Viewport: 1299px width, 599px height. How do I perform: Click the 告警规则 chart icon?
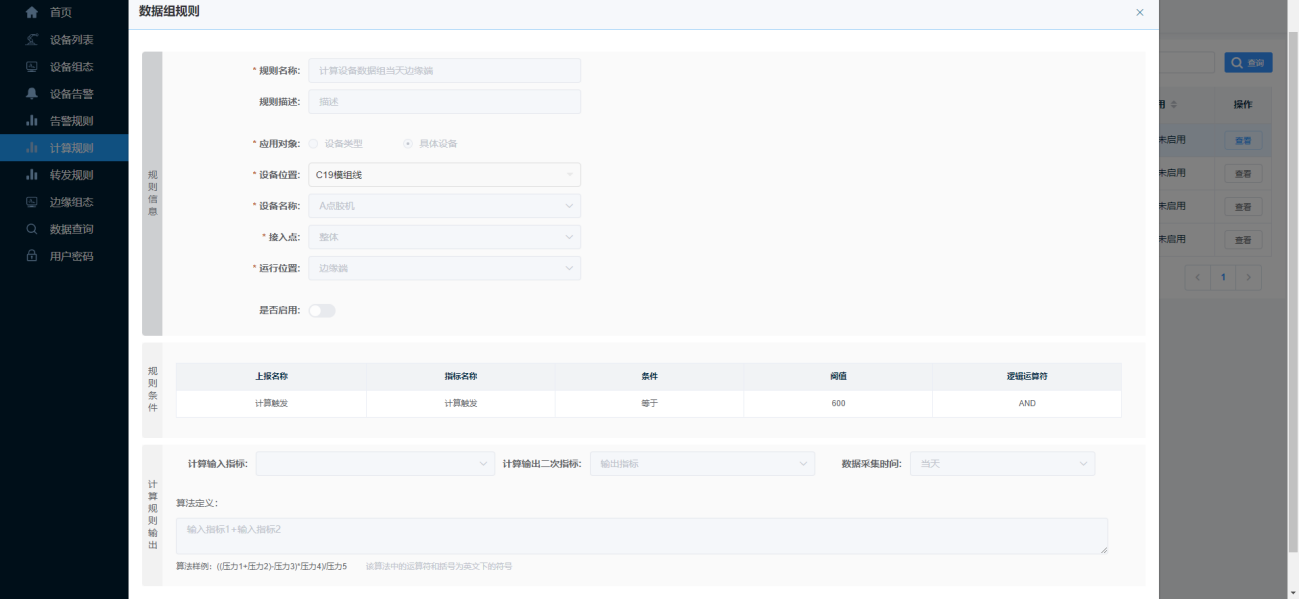32,121
